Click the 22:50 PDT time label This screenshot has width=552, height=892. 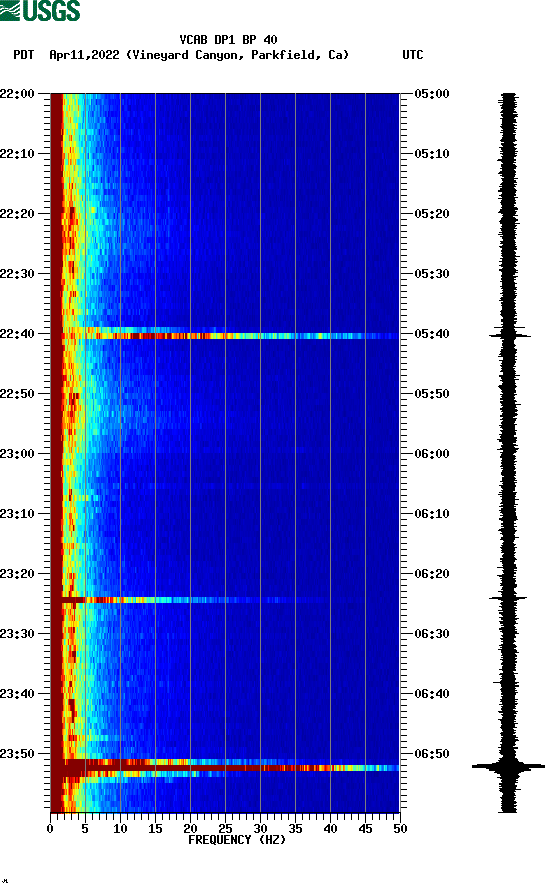[17, 394]
